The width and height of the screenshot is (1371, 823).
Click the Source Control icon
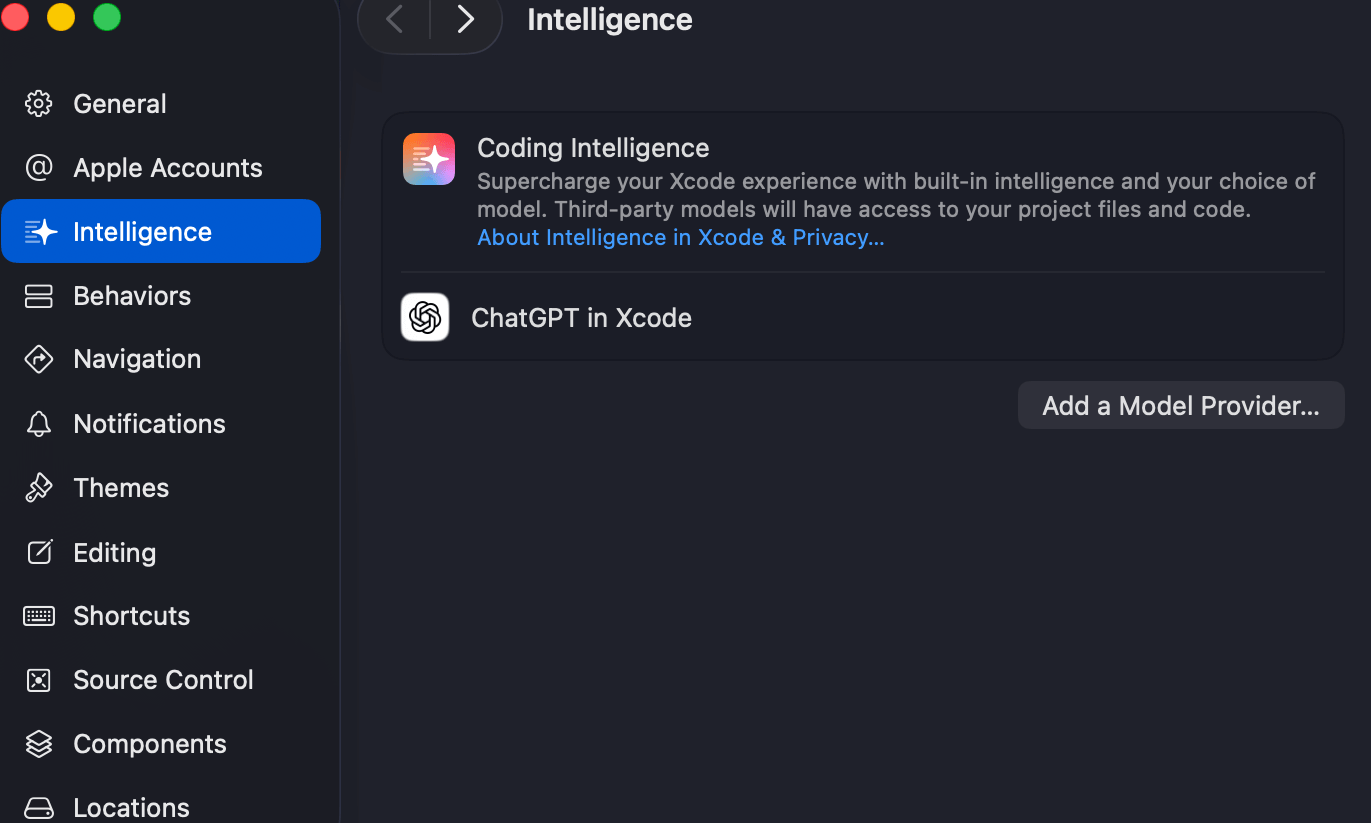tap(39, 680)
